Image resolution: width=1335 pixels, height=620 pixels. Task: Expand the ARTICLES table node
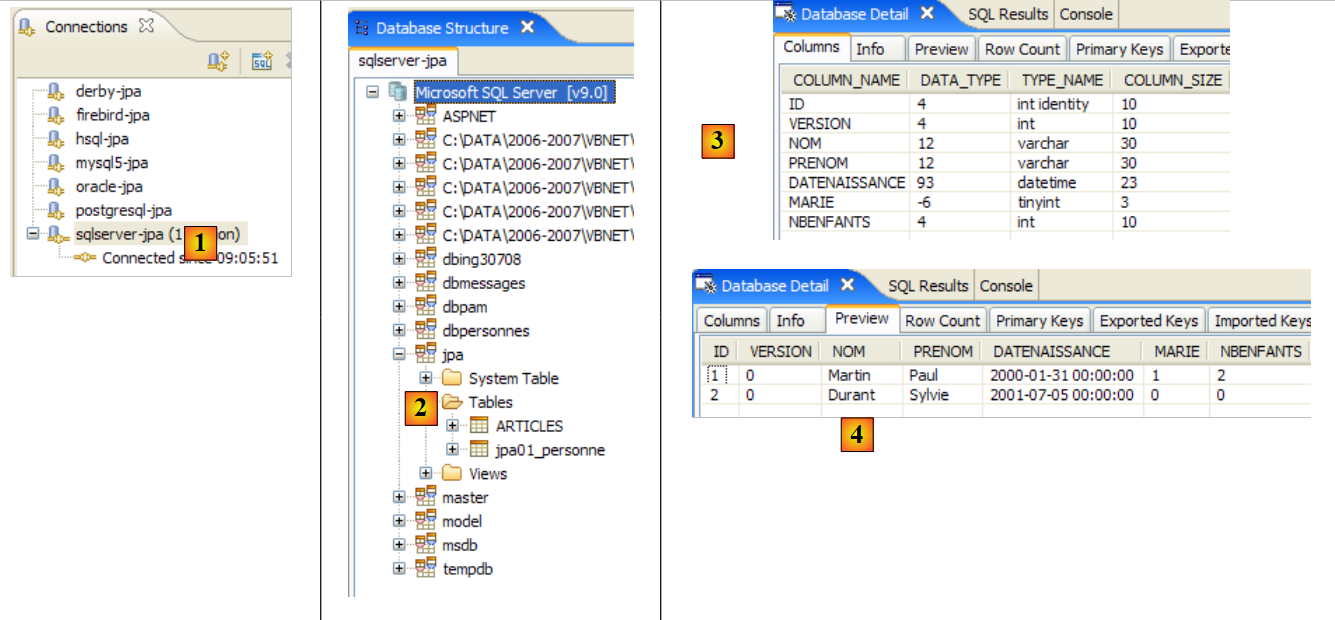click(452, 426)
